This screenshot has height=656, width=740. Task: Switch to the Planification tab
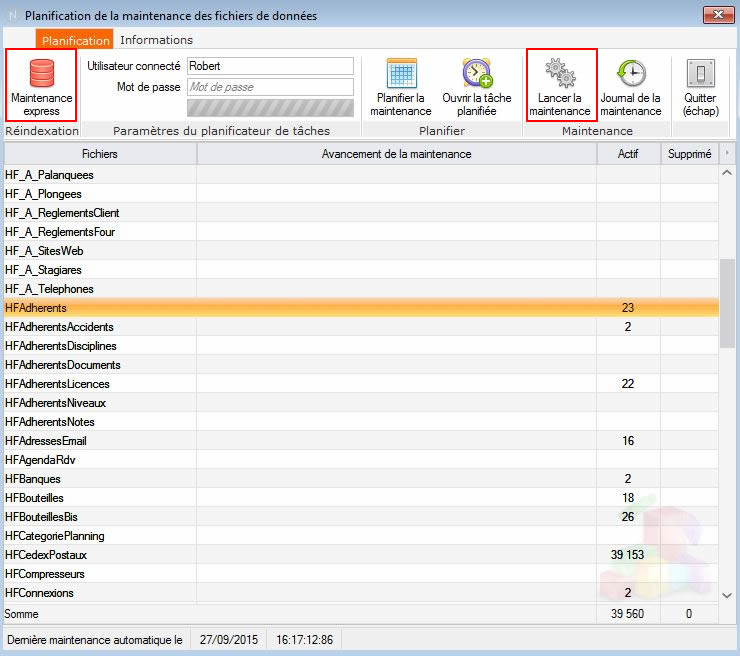[75, 40]
